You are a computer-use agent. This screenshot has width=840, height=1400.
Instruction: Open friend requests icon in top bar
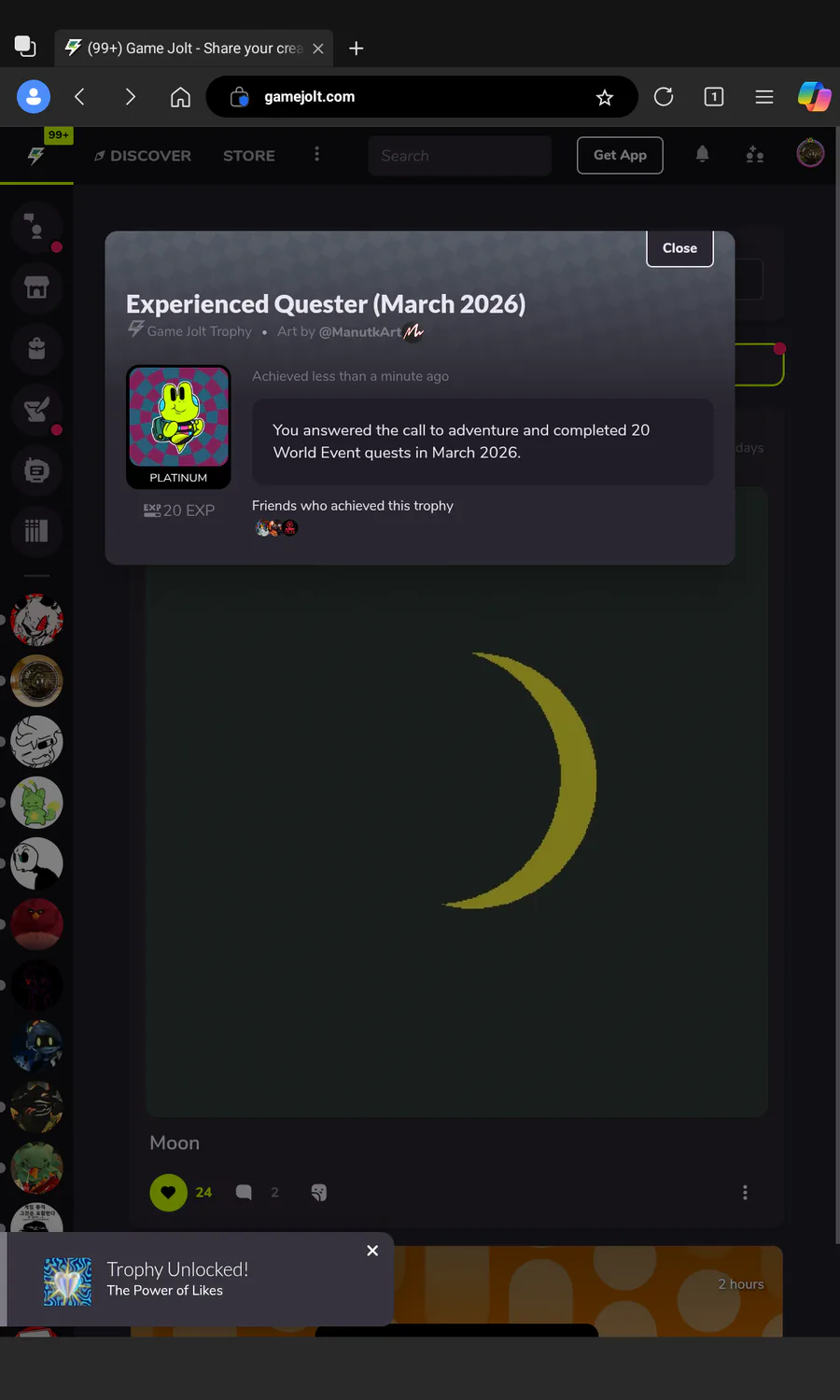(x=755, y=155)
